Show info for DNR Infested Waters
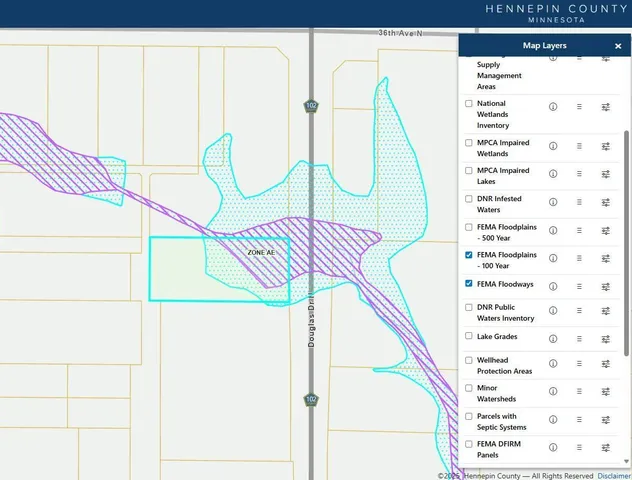 [x=553, y=199]
